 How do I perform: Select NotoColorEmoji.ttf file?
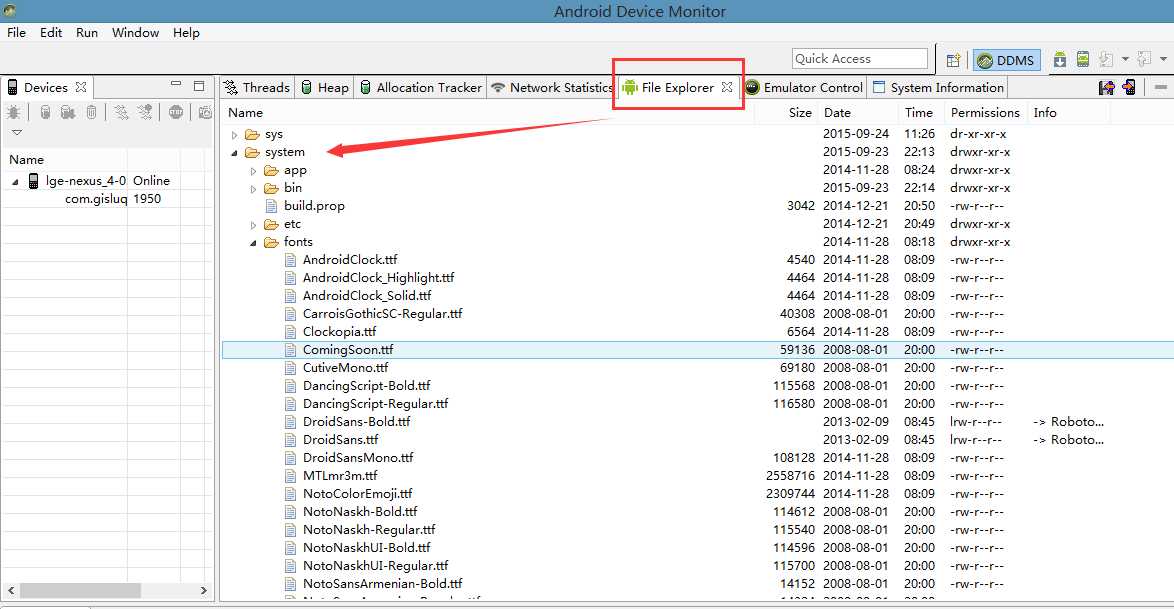(x=357, y=494)
